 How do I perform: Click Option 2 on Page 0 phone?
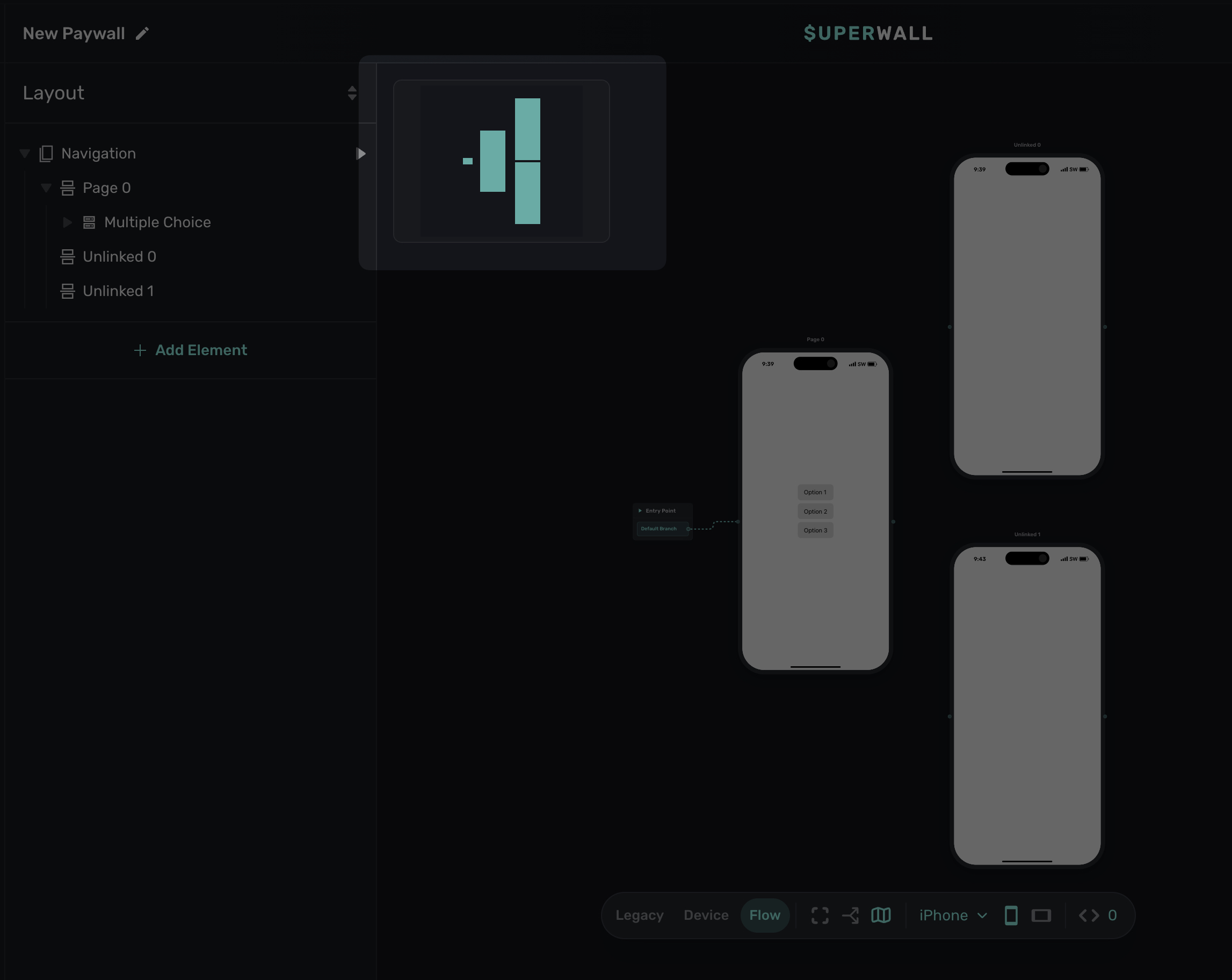pyautogui.click(x=815, y=511)
